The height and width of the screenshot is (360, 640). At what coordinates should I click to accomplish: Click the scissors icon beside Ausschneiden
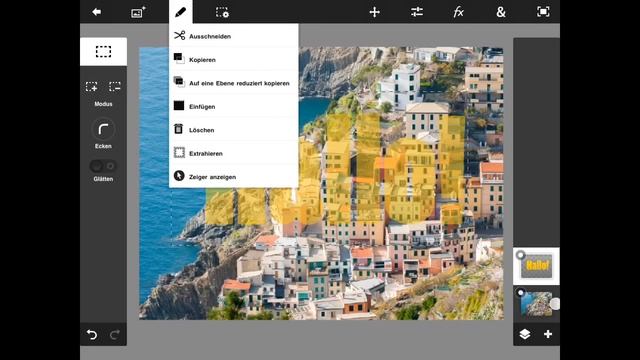click(179, 36)
